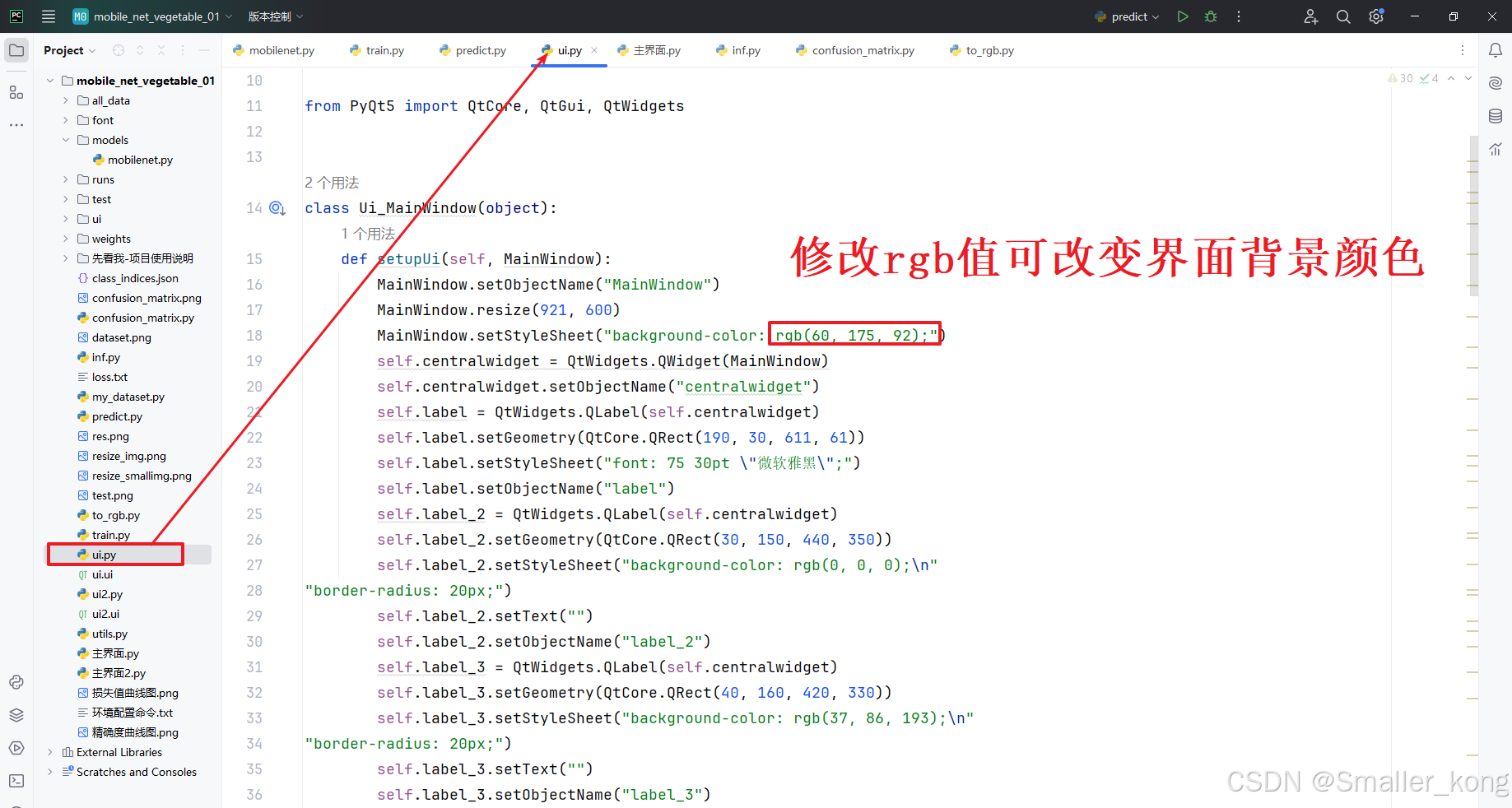Click the editor vertical scrollbar thumb
Image resolution: width=1512 pixels, height=808 pixels.
click(1473, 216)
